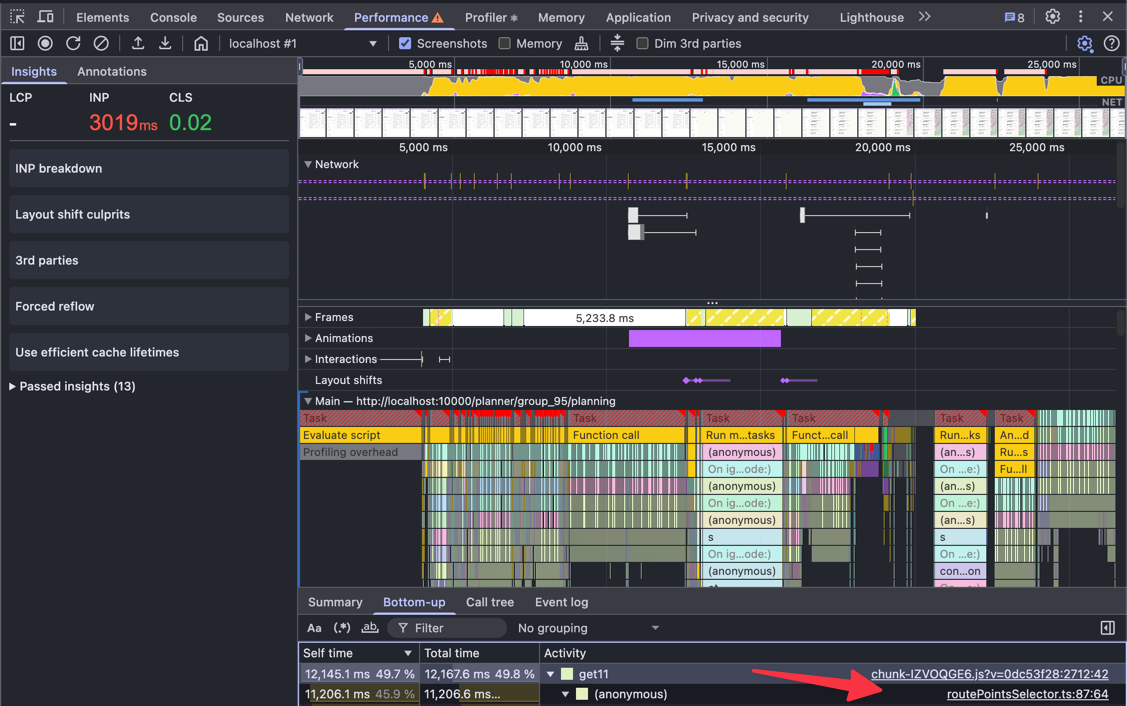The width and height of the screenshot is (1127, 706).
Task: Click the match case icon in Bottom-up filter
Action: (x=314, y=627)
